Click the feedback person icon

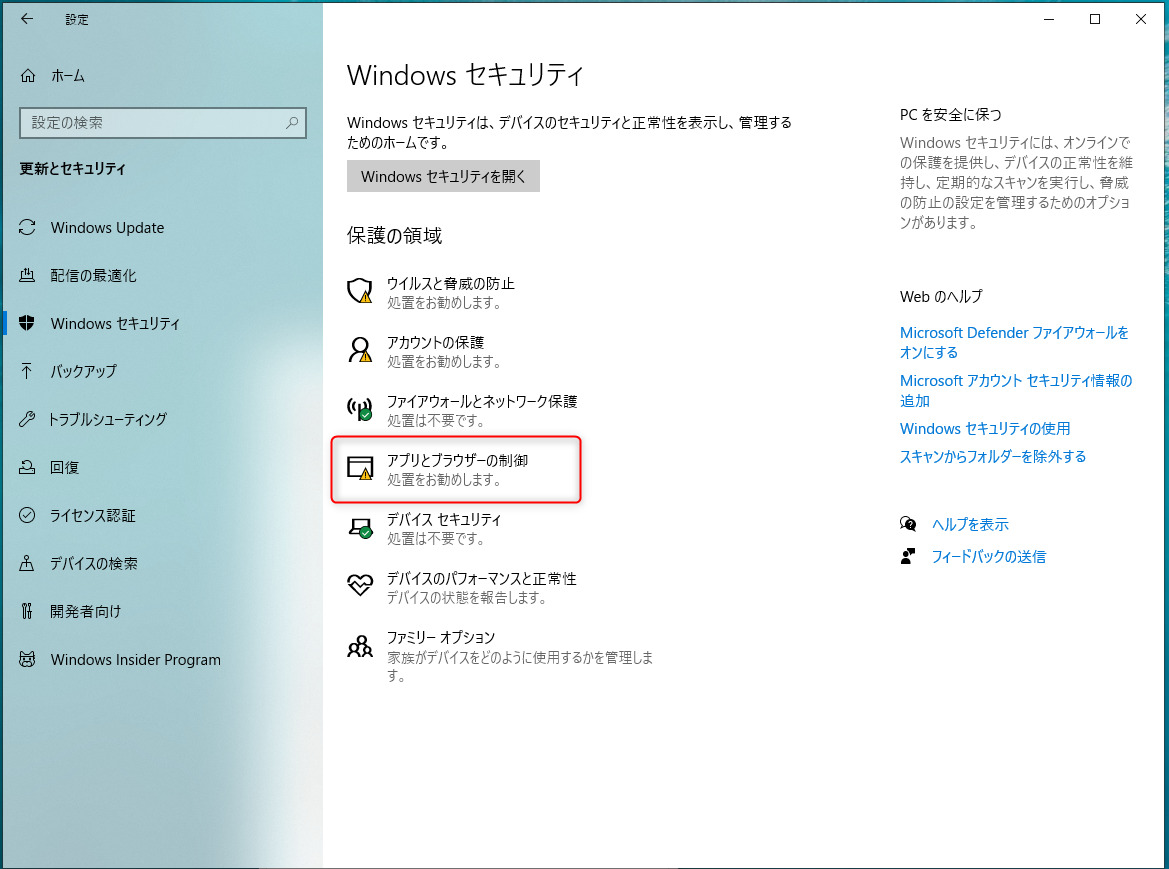[x=908, y=556]
